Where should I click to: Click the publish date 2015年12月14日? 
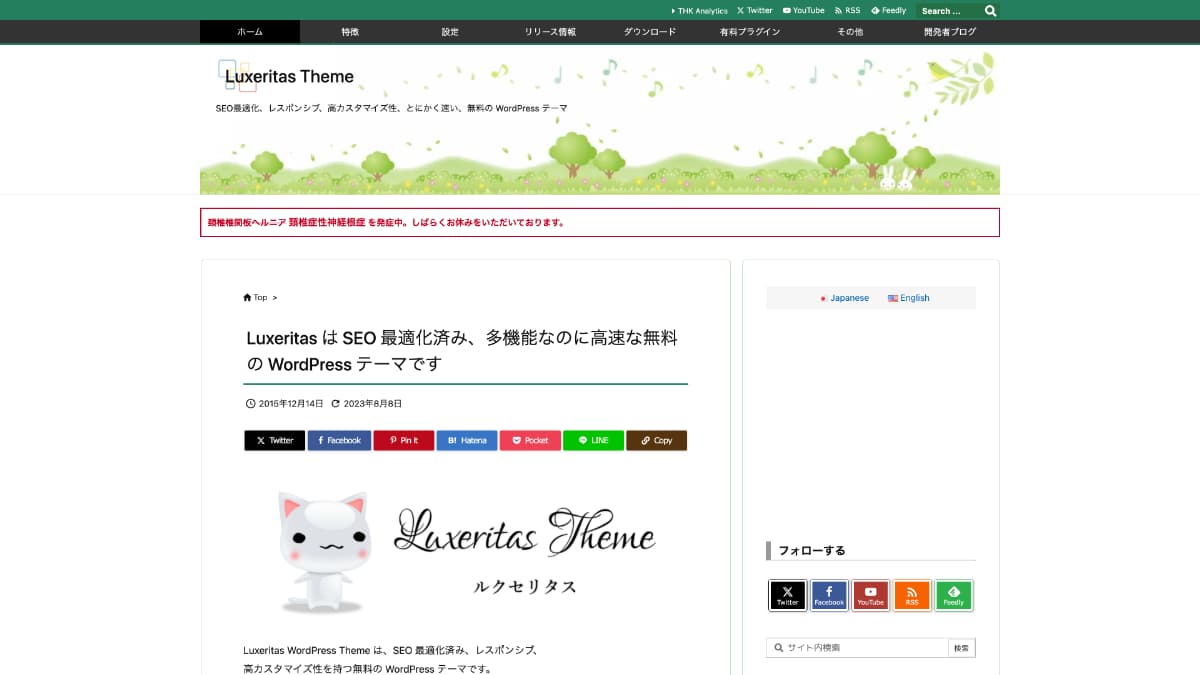coord(291,404)
